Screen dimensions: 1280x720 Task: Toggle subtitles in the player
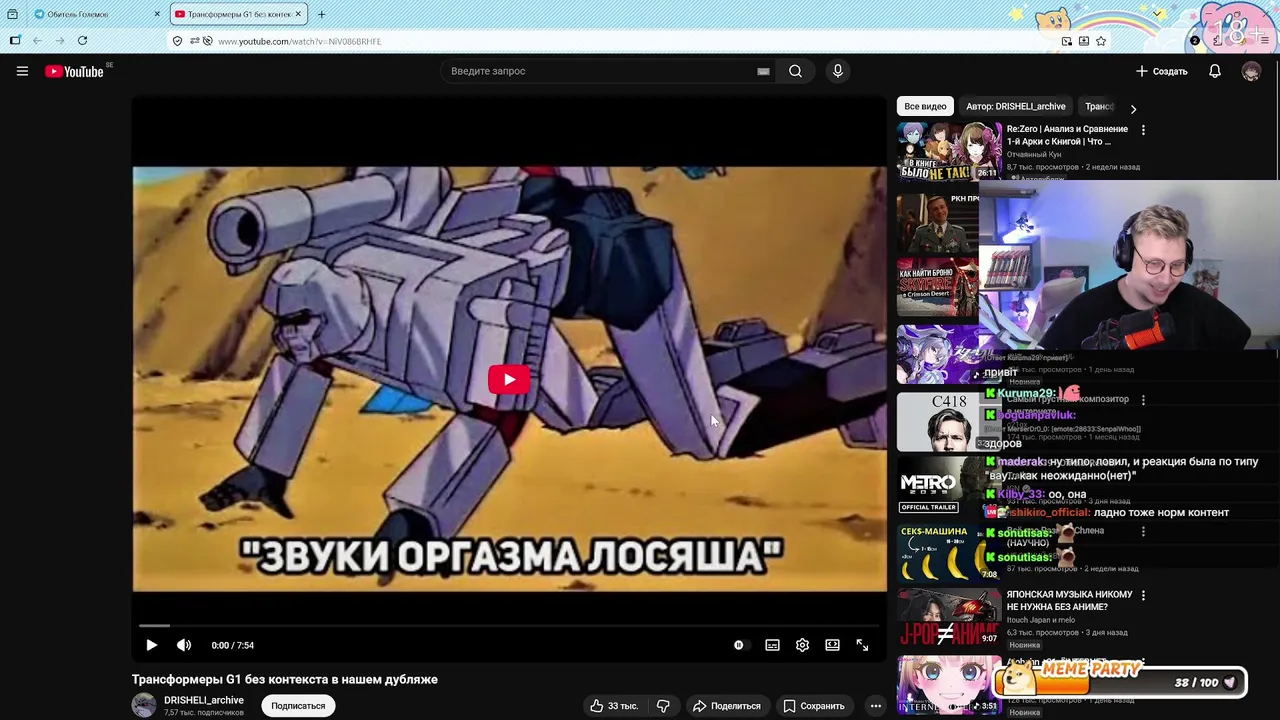click(x=772, y=645)
